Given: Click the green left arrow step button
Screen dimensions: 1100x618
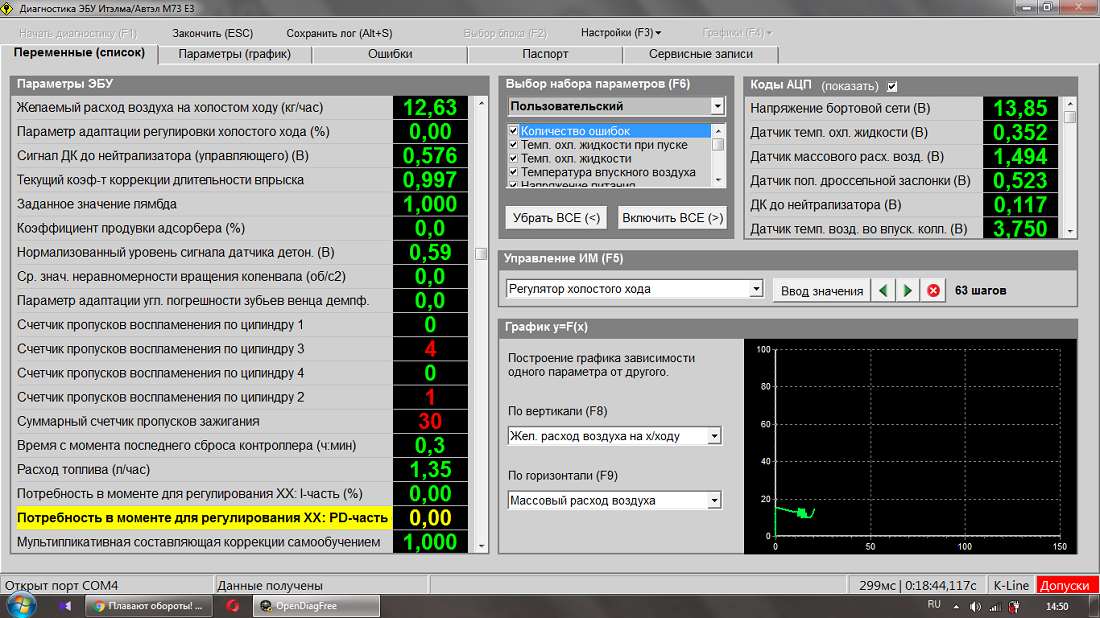Looking at the screenshot, I should tap(883, 290).
